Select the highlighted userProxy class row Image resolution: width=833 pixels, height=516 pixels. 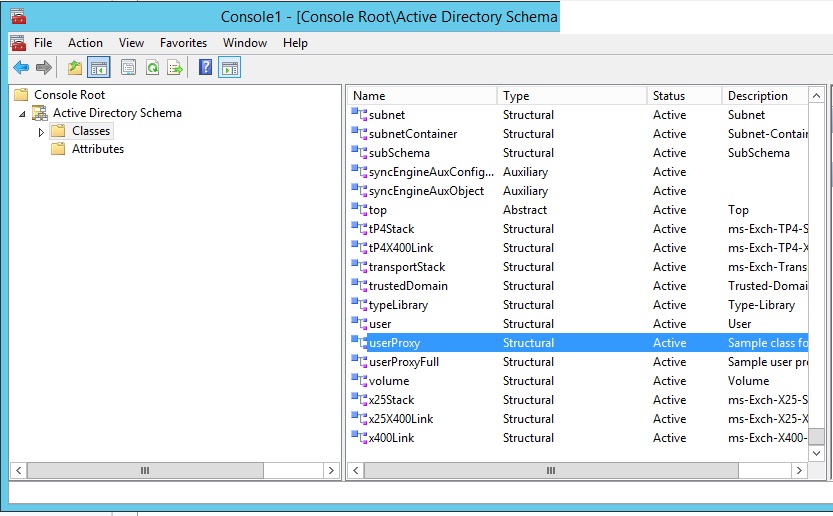(x=579, y=343)
